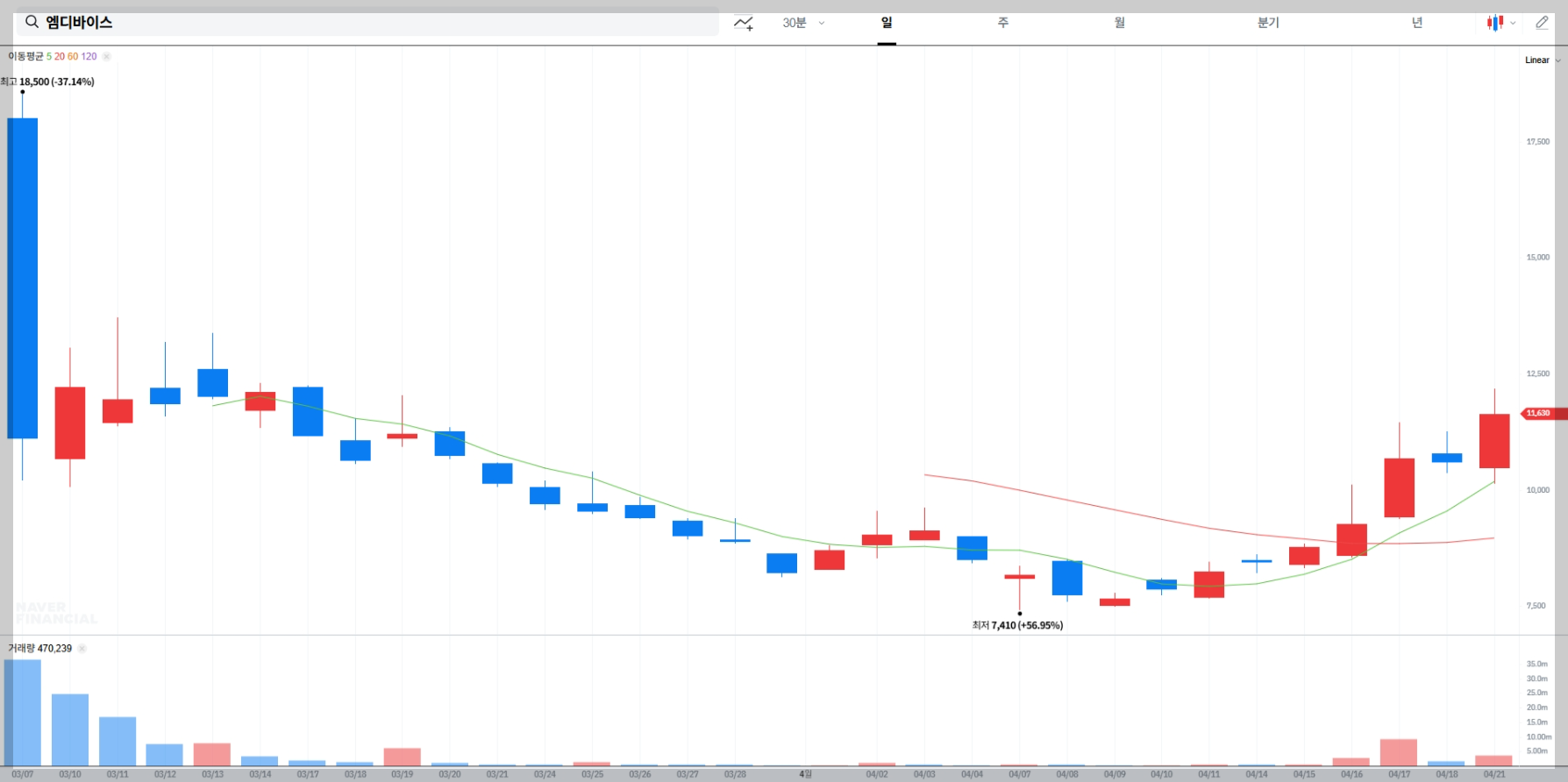Image resolution: width=1568 pixels, height=782 pixels.
Task: Click the 이동평균 legend label
Action: coord(25,56)
